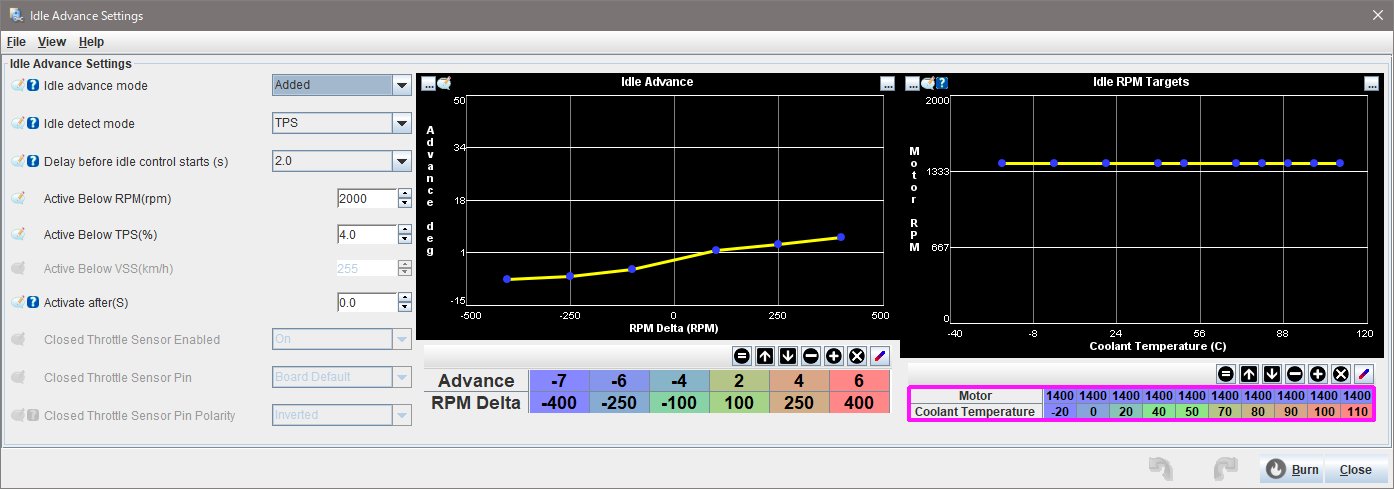Click the help icon on Idle RPM Targets
Image resolution: width=1394 pixels, height=489 pixels.
point(941,83)
